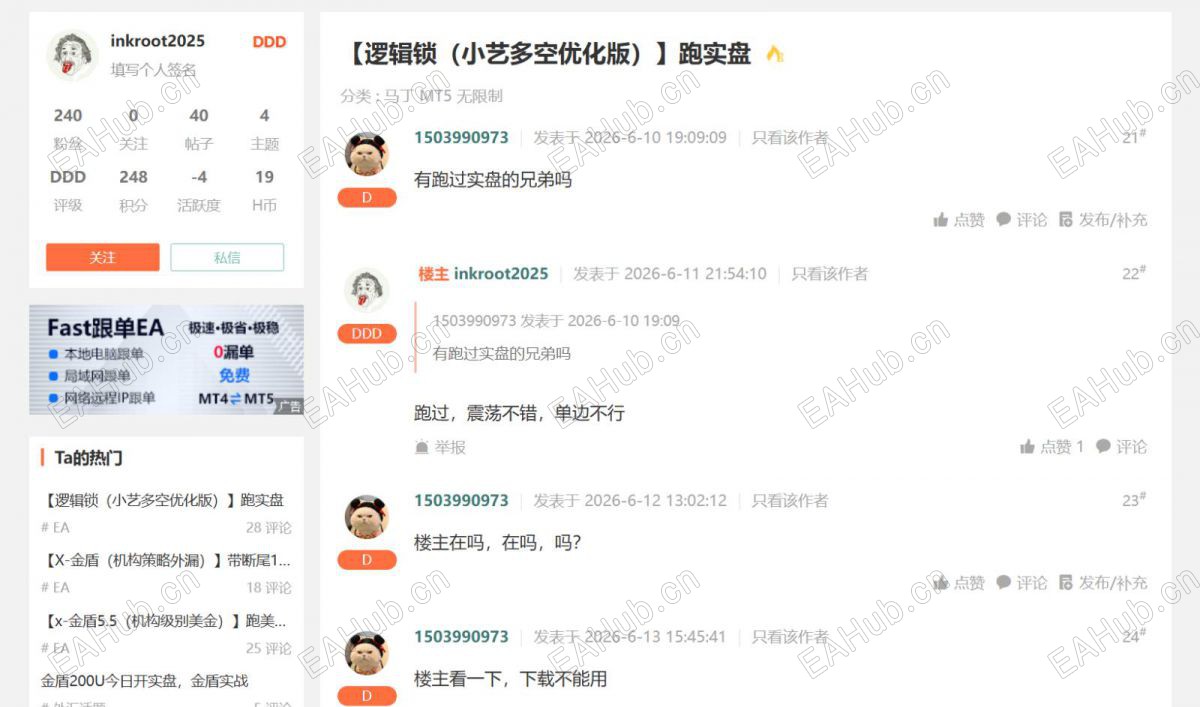Click the DDD badge under post 22 avatar
Screen dimensions: 1200x707
click(367, 334)
